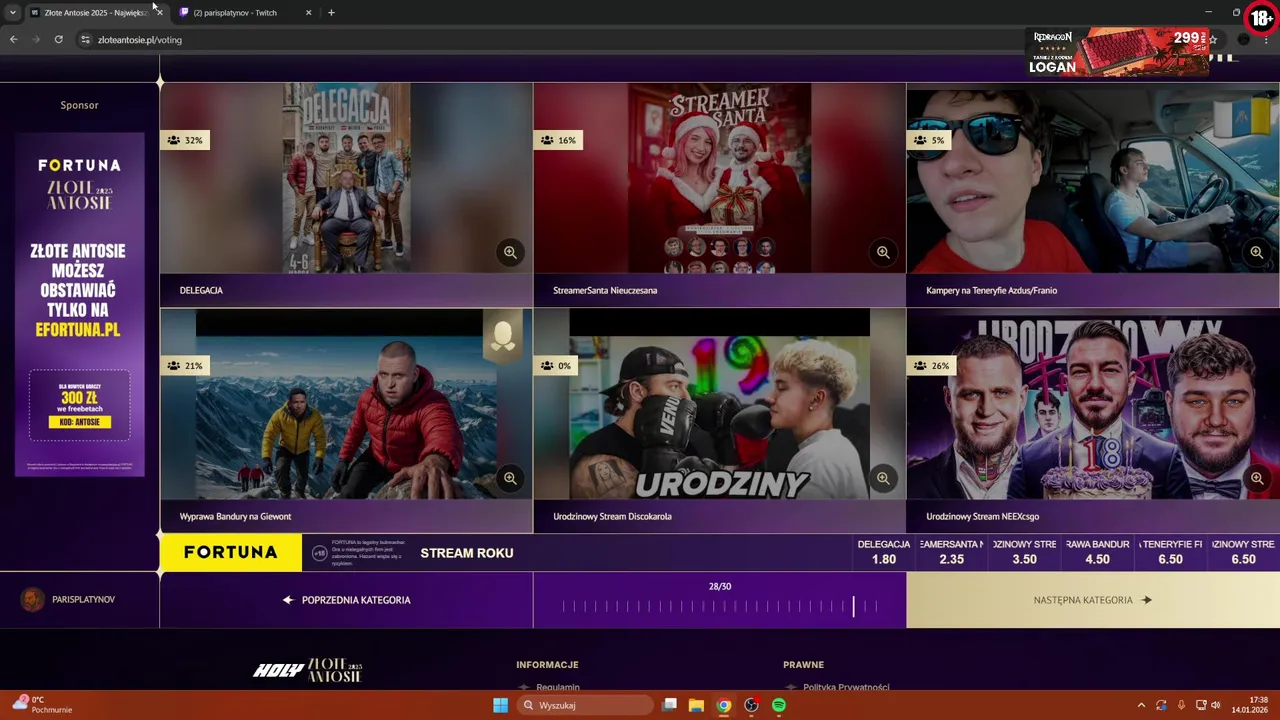Screen dimensions: 1280x720
Task: Go back in browser history
Action: click(x=13, y=40)
